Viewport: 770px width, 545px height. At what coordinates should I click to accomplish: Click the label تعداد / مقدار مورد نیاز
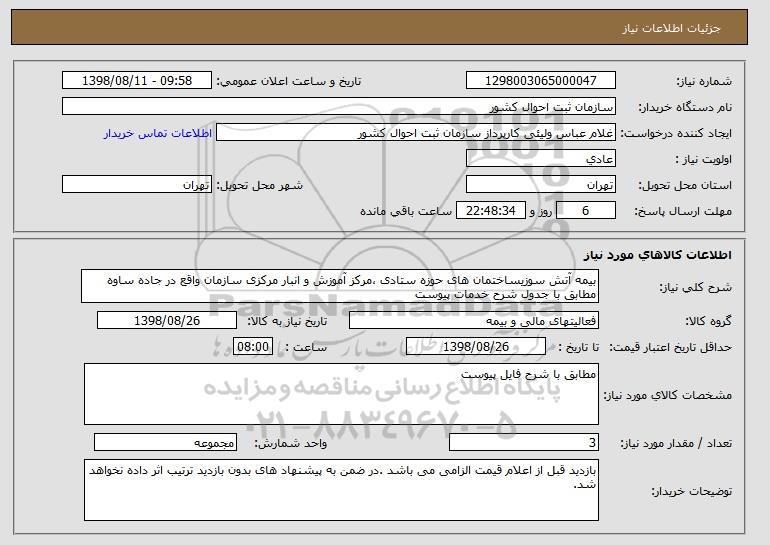676,444
